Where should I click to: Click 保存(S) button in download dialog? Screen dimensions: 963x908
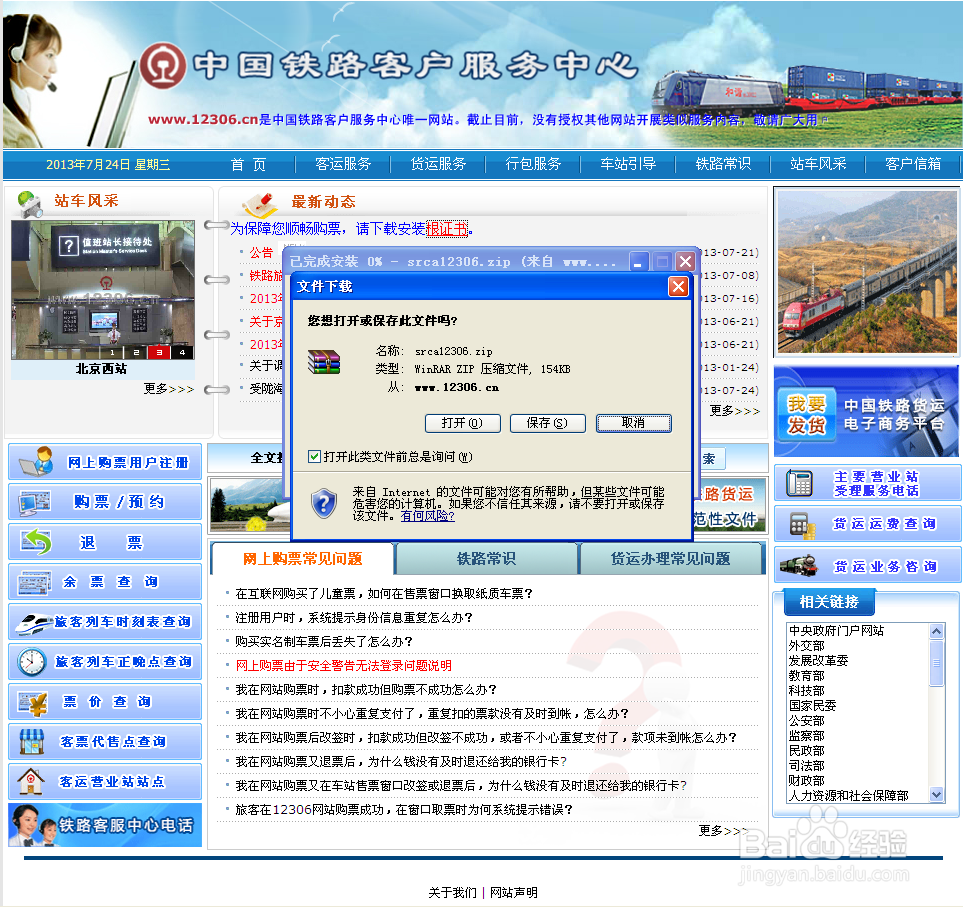coord(547,423)
